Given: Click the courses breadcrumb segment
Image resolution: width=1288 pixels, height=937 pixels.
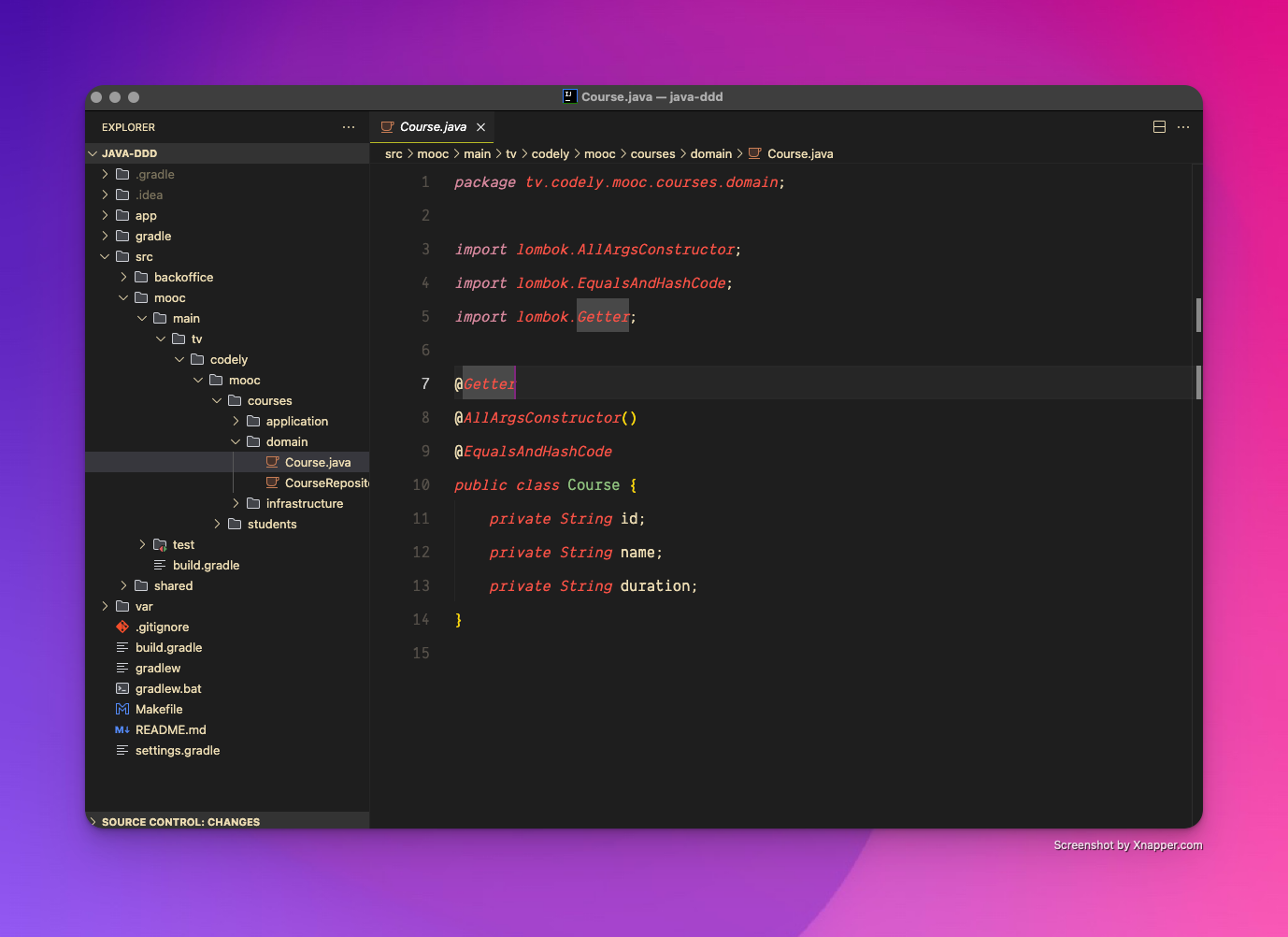Looking at the screenshot, I should pyautogui.click(x=652, y=153).
